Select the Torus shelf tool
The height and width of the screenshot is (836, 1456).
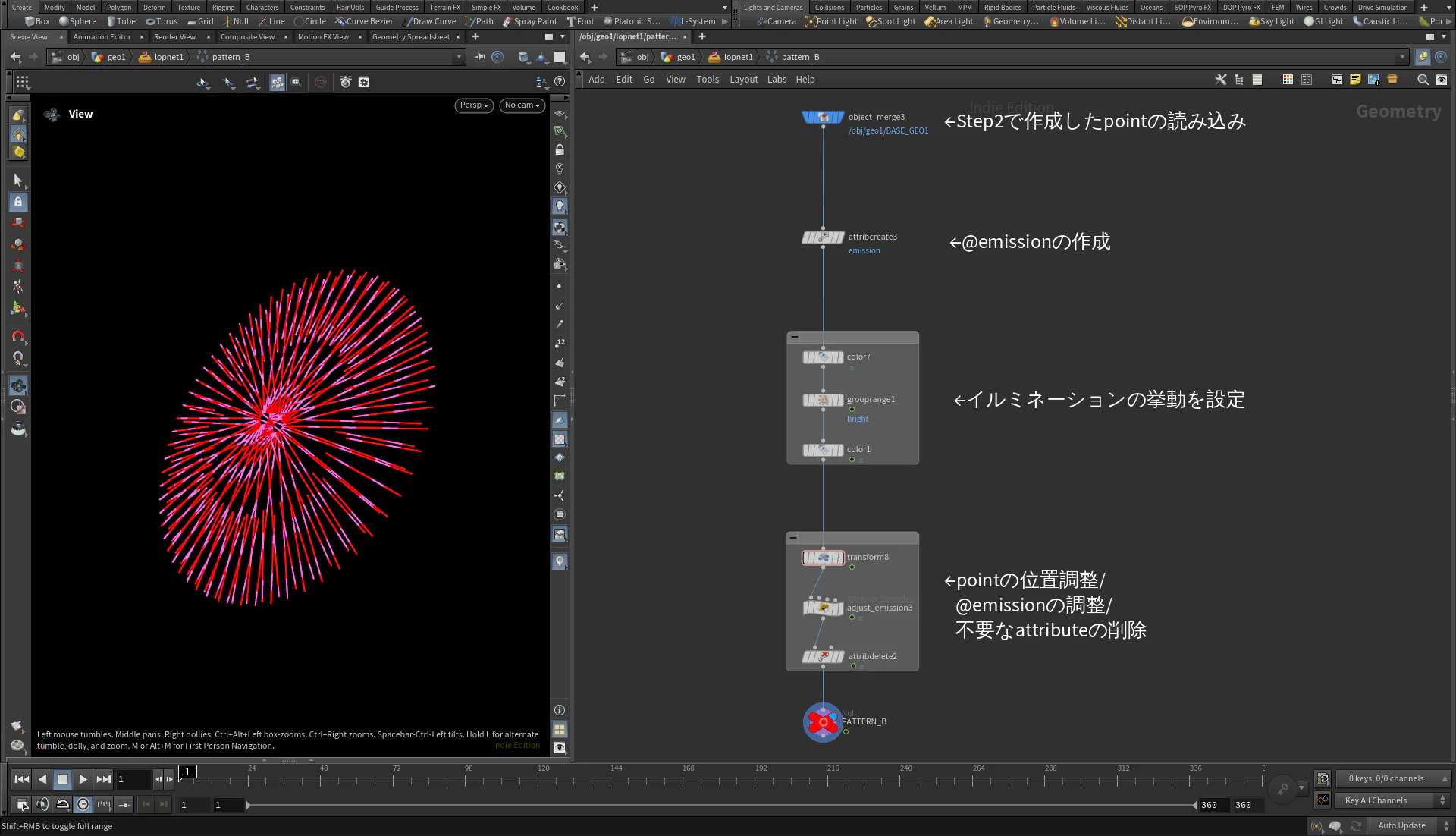pos(161,21)
